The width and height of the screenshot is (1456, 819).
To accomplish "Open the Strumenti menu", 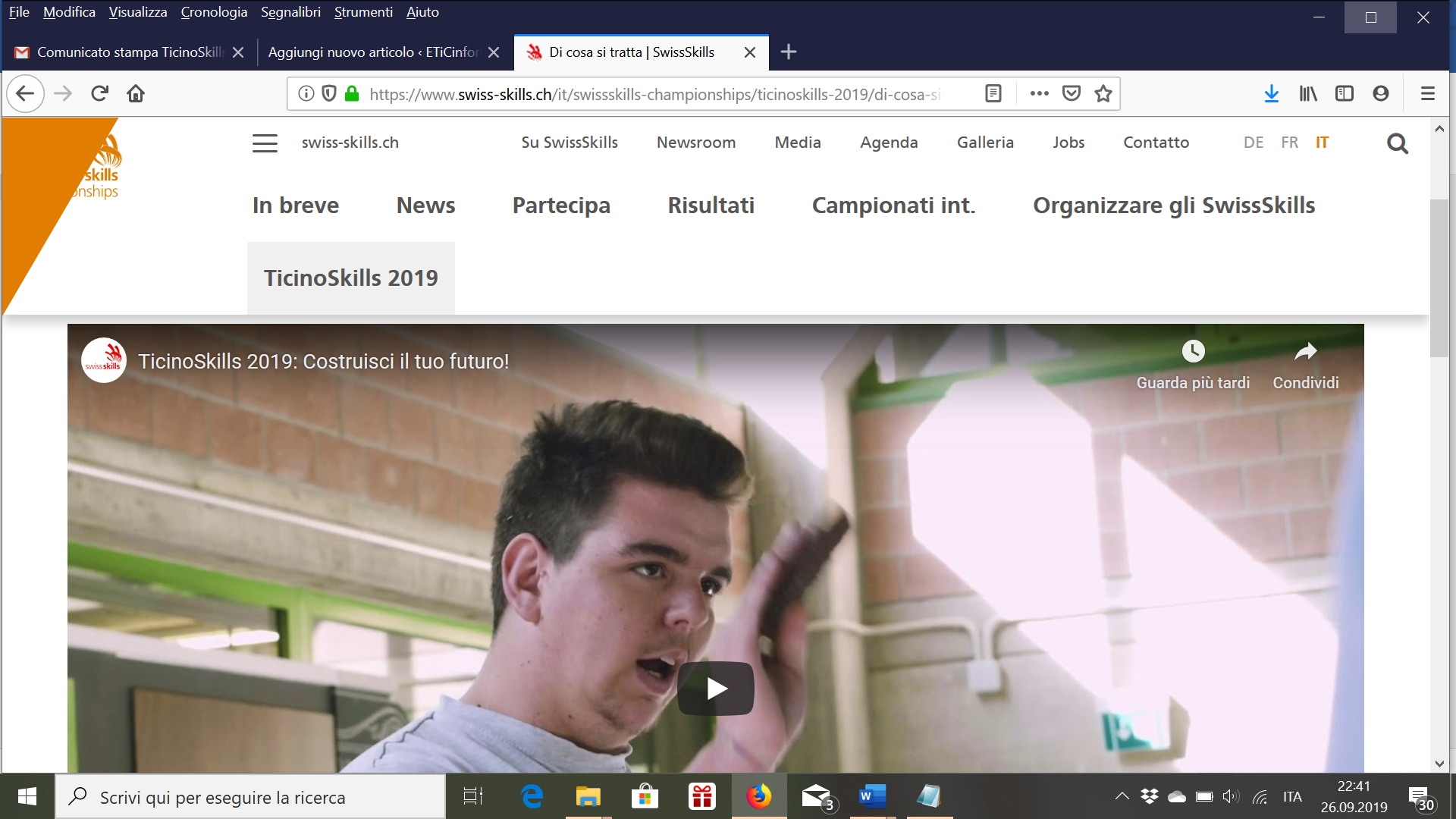I will pyautogui.click(x=363, y=12).
